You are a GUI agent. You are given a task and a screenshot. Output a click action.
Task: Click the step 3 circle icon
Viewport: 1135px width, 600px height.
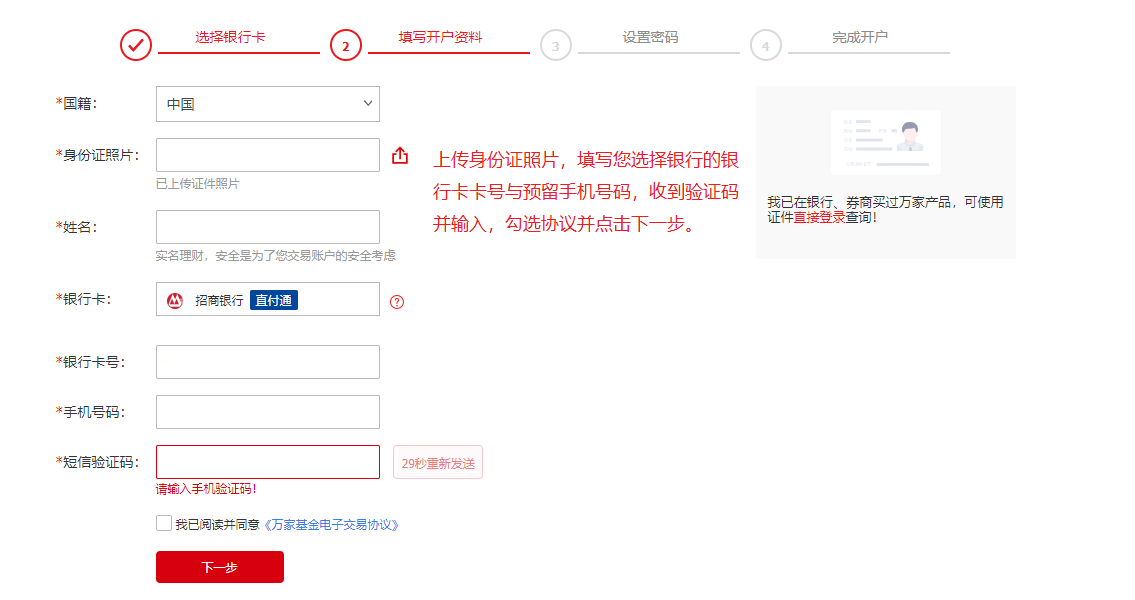[x=555, y=45]
